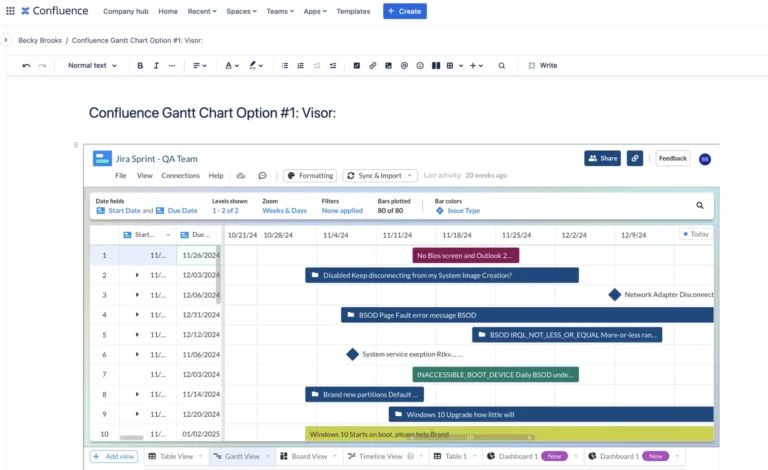Open the Visor Help menu

click(216, 176)
